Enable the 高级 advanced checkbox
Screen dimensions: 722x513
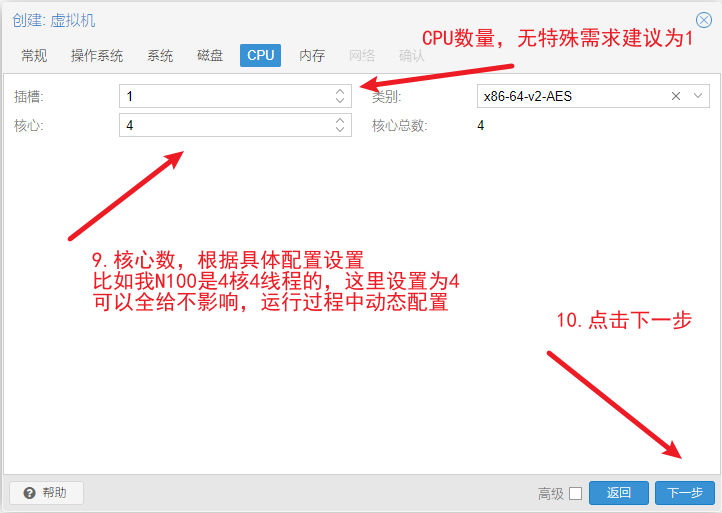575,493
